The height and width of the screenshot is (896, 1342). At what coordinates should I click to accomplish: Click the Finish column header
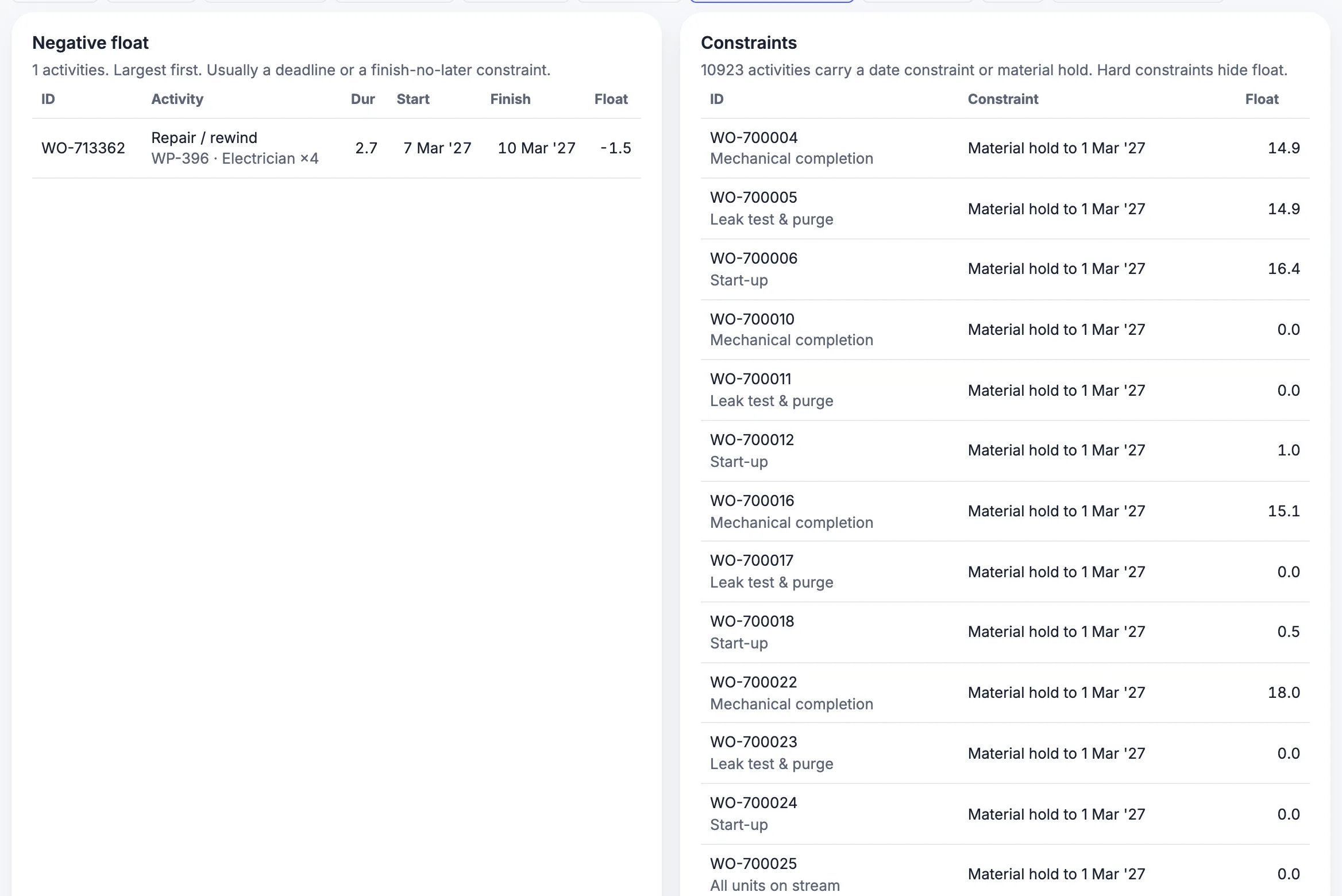click(510, 99)
